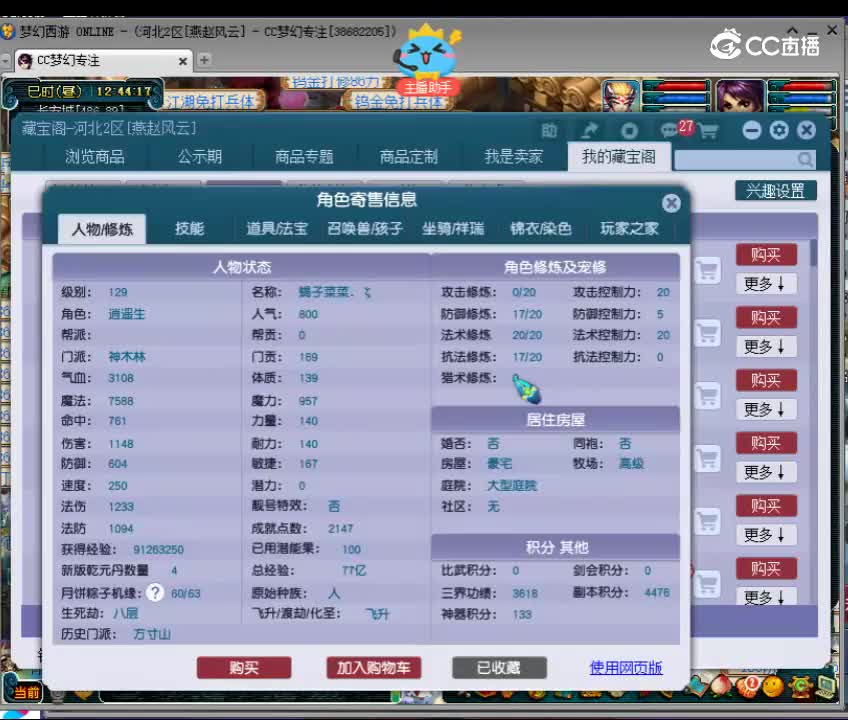Open the 道具/法宝 tab

277,229
